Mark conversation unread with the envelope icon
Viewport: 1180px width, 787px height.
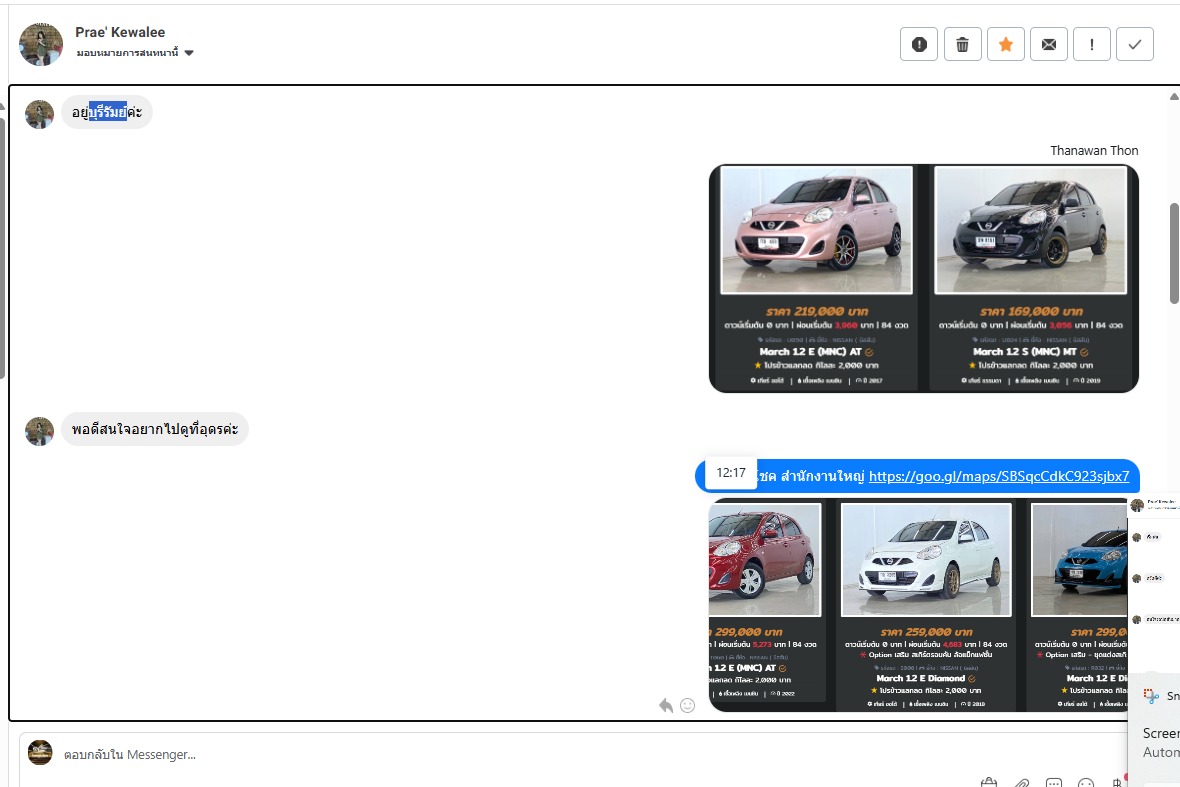tap(1048, 44)
